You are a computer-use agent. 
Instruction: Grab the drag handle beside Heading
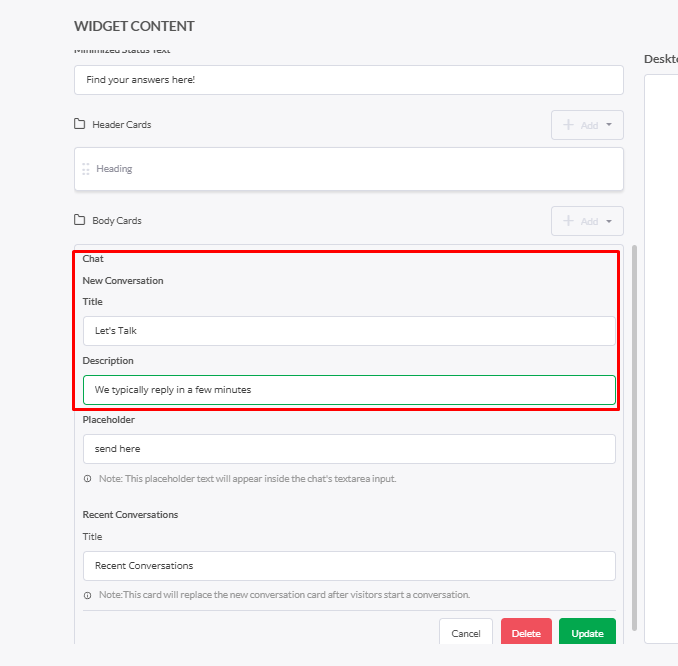tap(86, 169)
